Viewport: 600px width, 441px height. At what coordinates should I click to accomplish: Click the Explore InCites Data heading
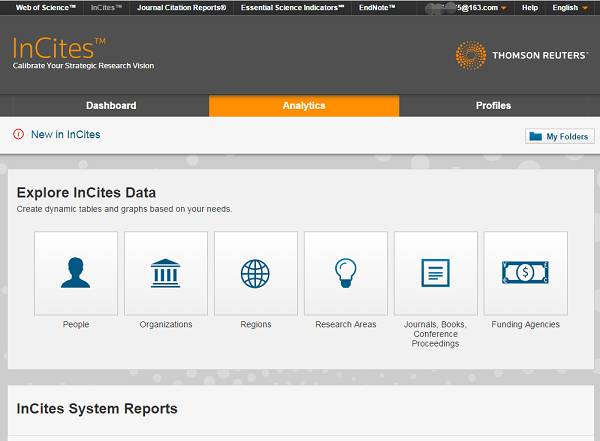[86, 193]
